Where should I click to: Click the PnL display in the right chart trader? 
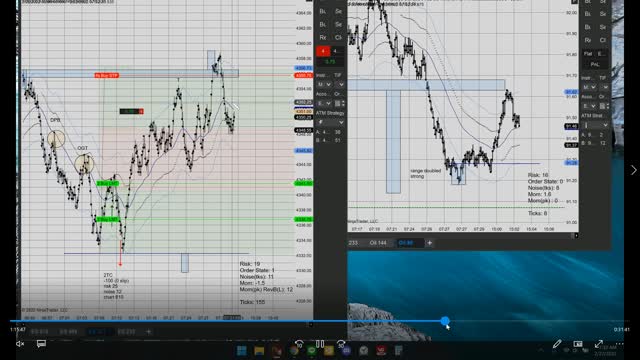[x=595, y=64]
